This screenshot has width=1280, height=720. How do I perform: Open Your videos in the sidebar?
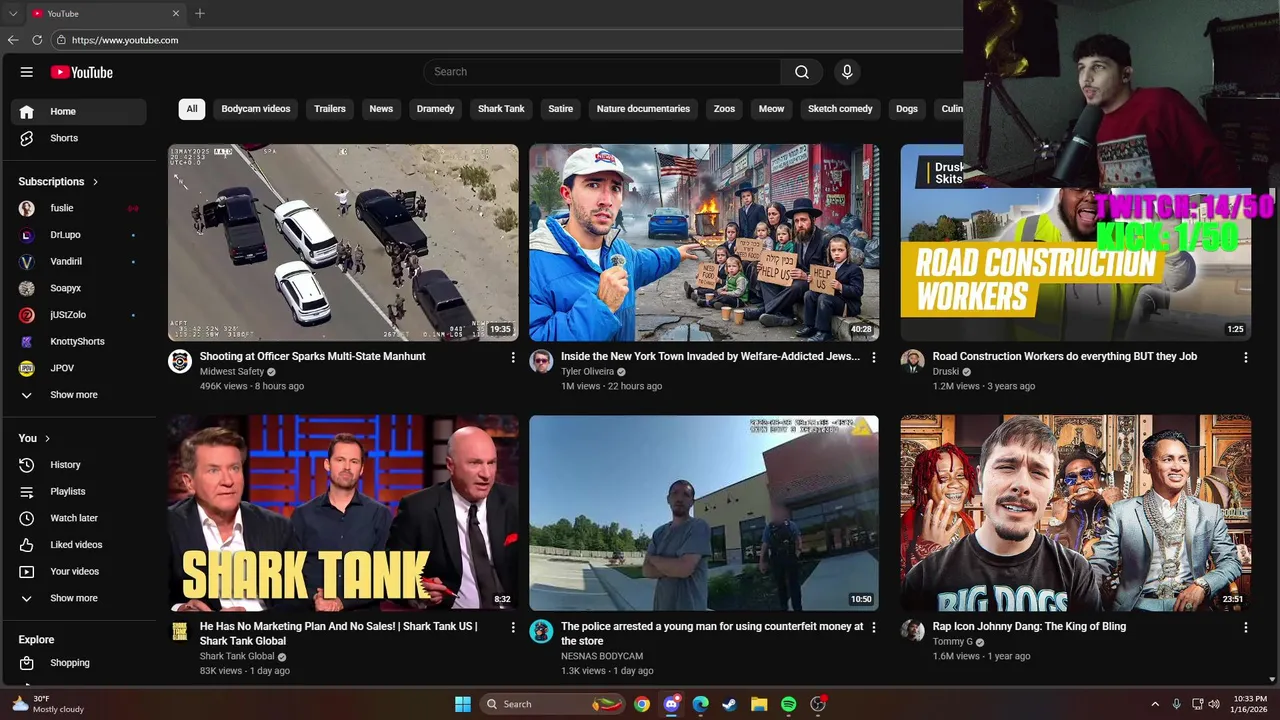tap(79, 571)
